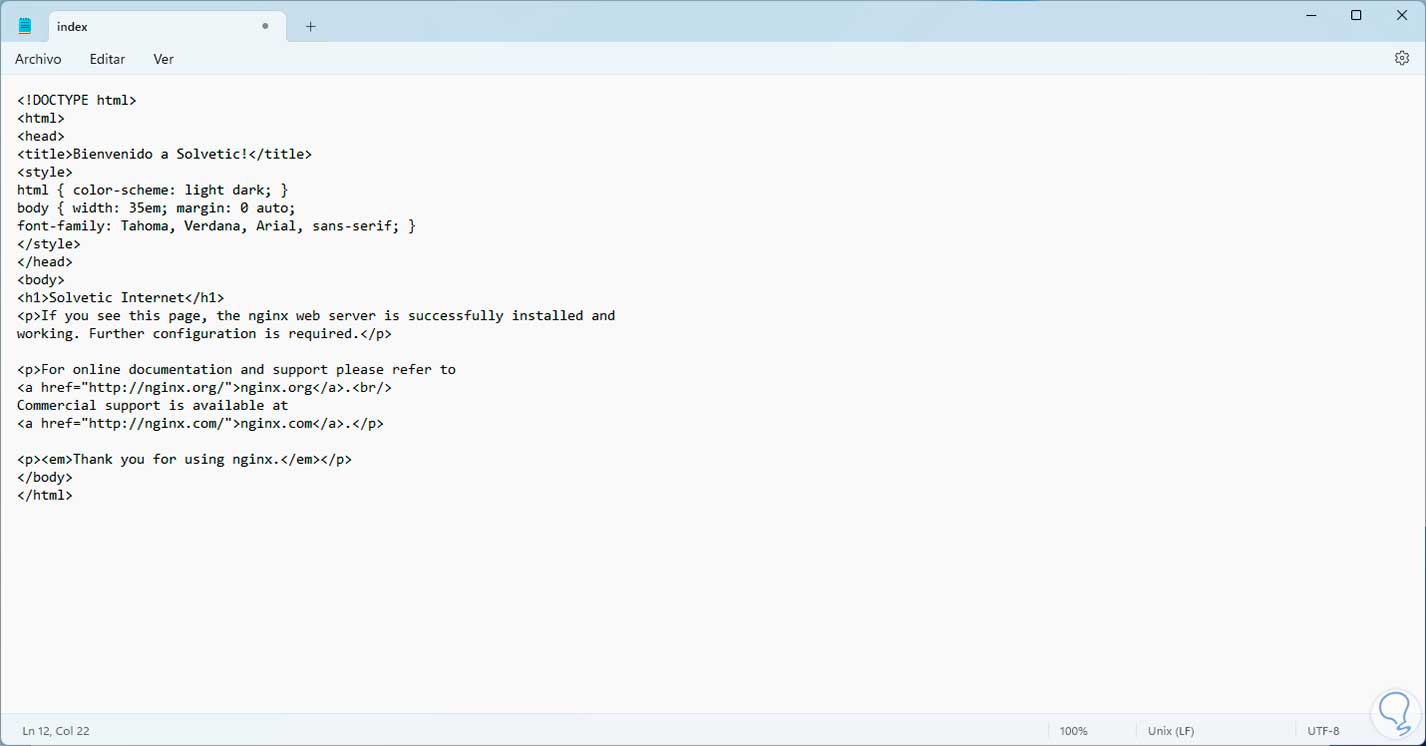Maximize the Notepad window
1426x746 pixels.
1356,15
